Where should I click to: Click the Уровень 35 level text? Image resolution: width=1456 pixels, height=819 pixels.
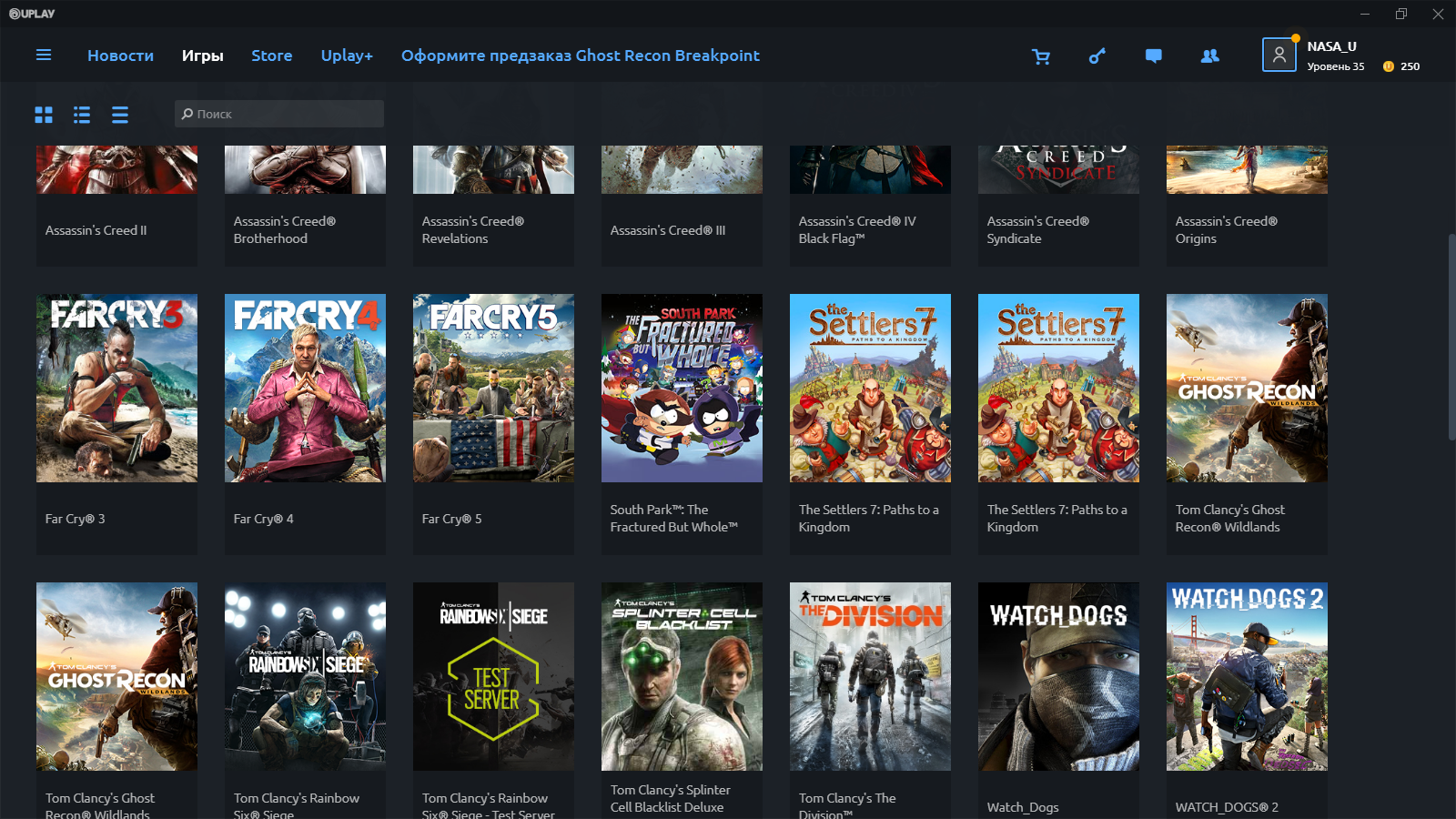click(x=1336, y=66)
